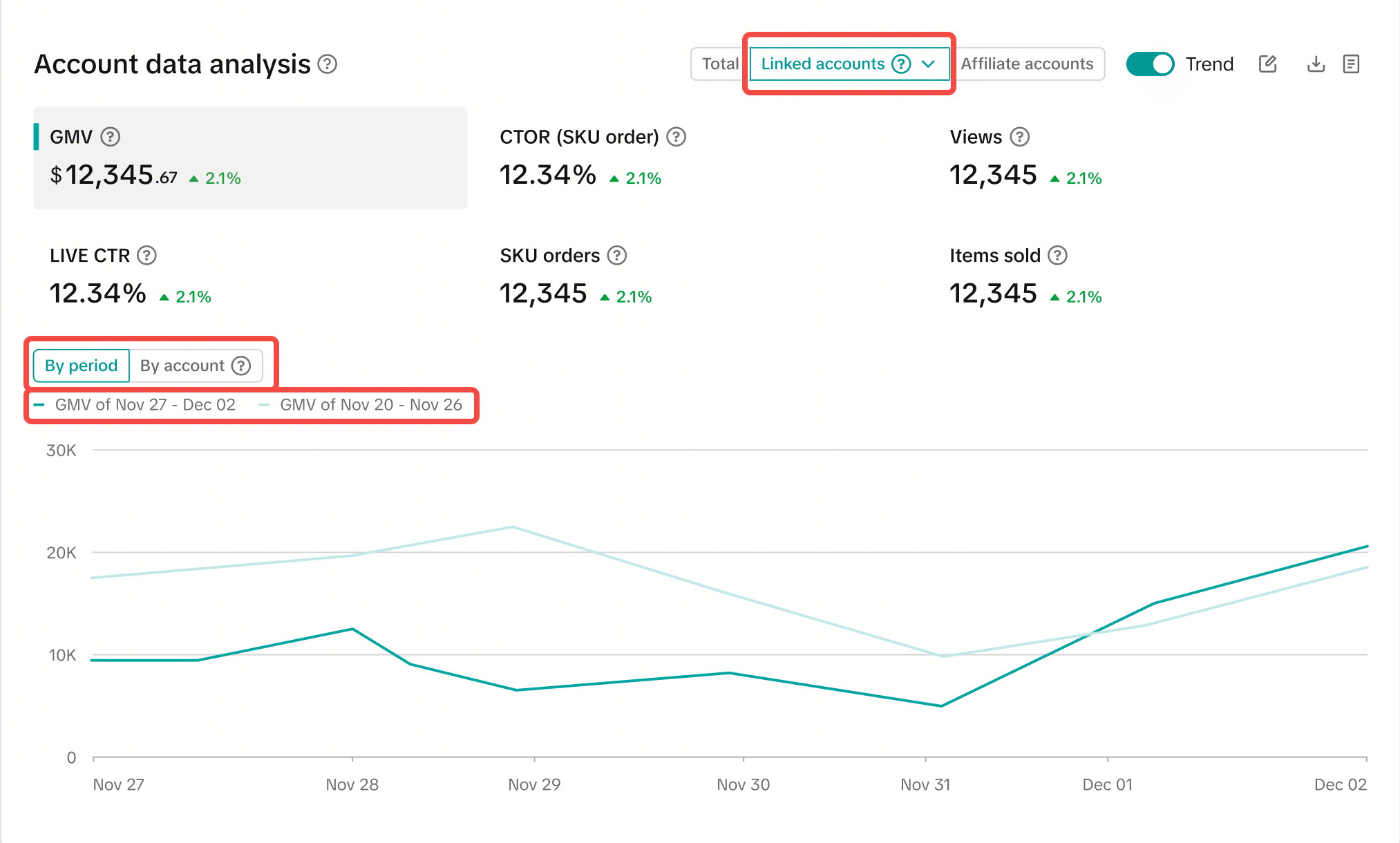
Task: Click the GMV help question mark icon
Action: point(111,137)
